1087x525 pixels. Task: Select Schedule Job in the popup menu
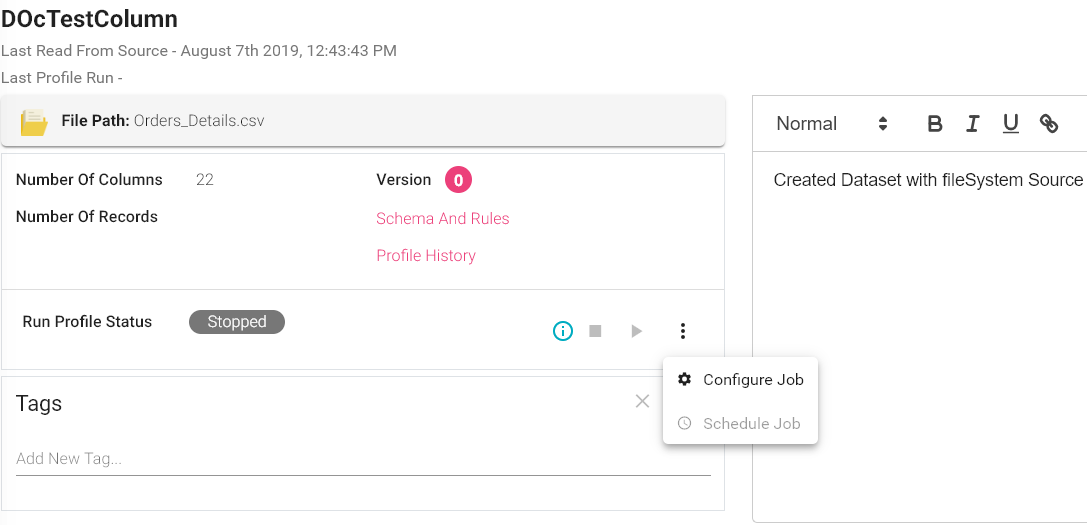[751, 424]
